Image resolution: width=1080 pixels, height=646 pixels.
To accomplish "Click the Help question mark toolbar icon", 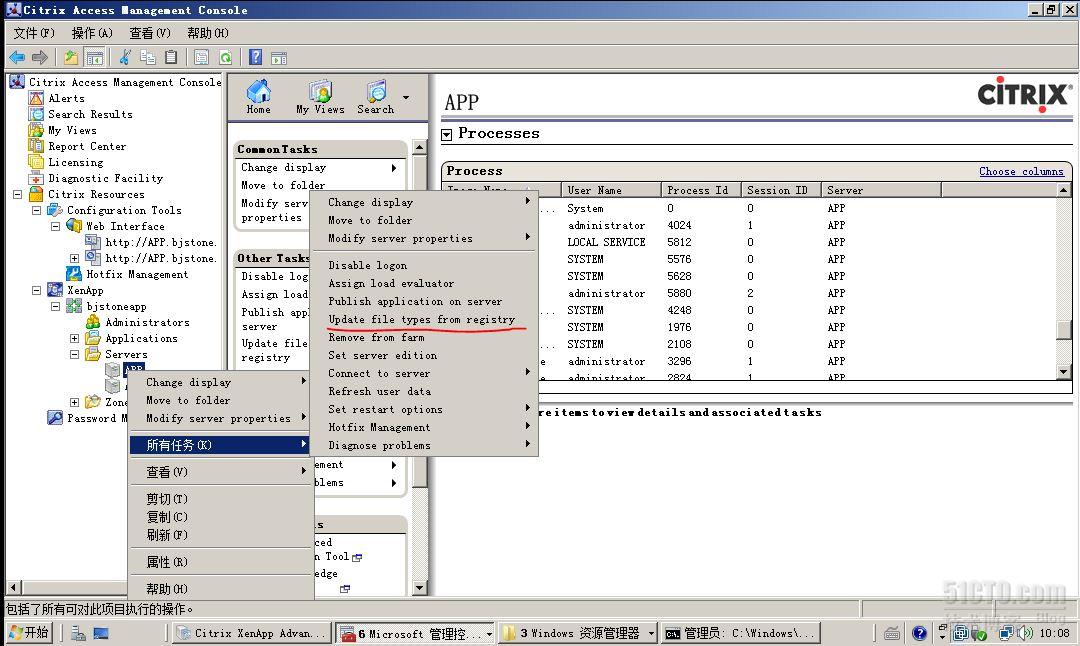I will (255, 57).
